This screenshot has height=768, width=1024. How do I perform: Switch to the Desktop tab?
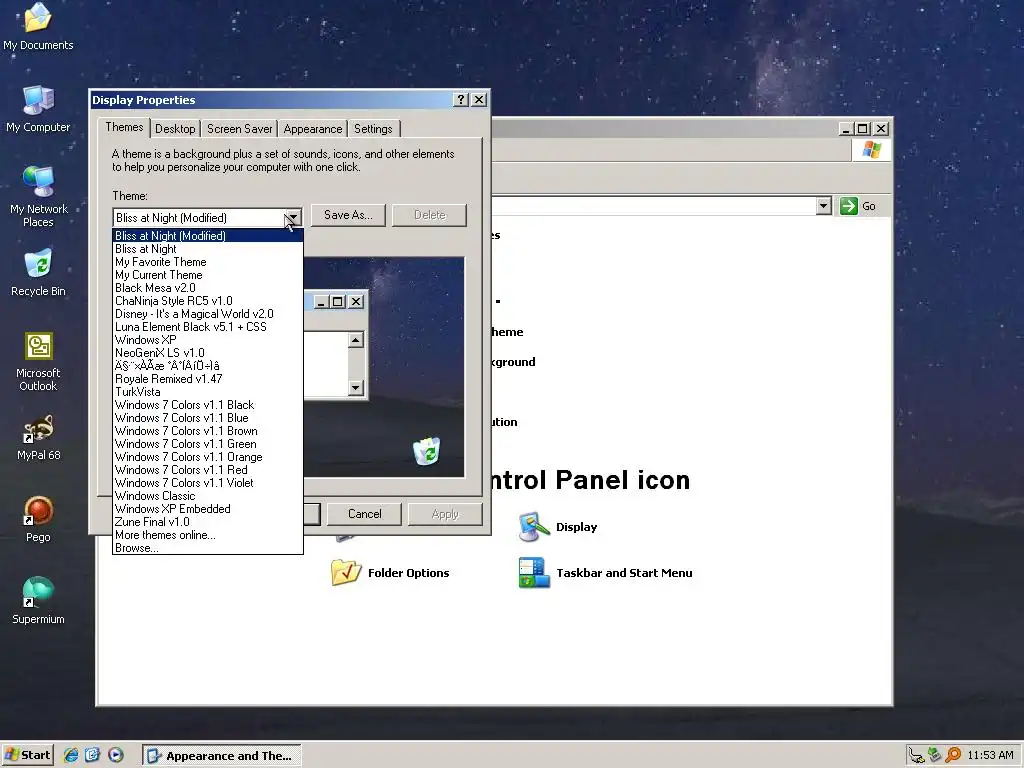point(175,129)
